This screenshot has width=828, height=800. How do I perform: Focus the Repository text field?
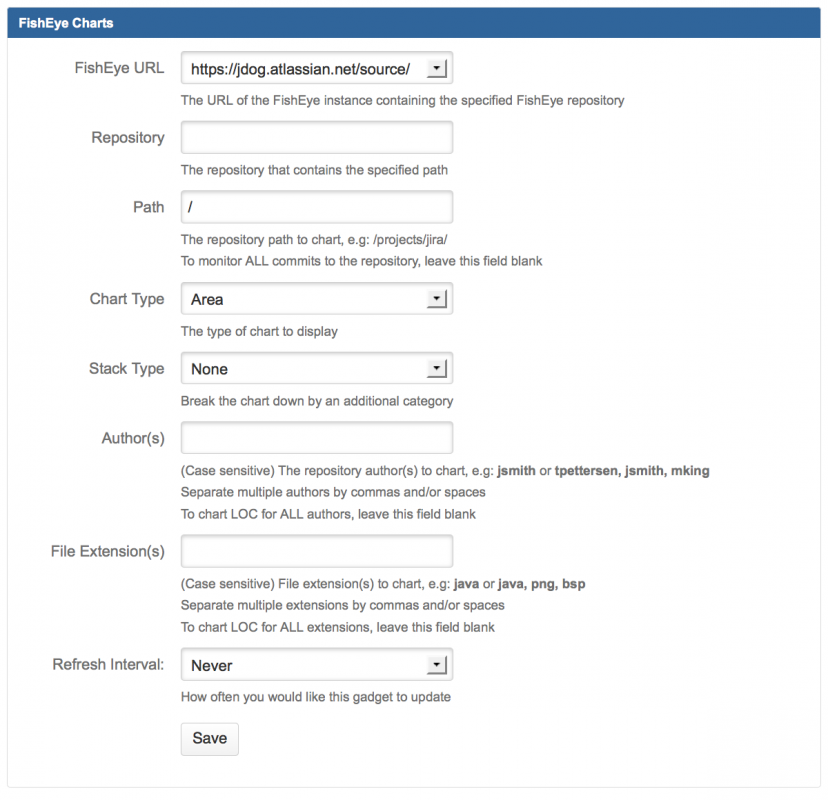(x=316, y=138)
